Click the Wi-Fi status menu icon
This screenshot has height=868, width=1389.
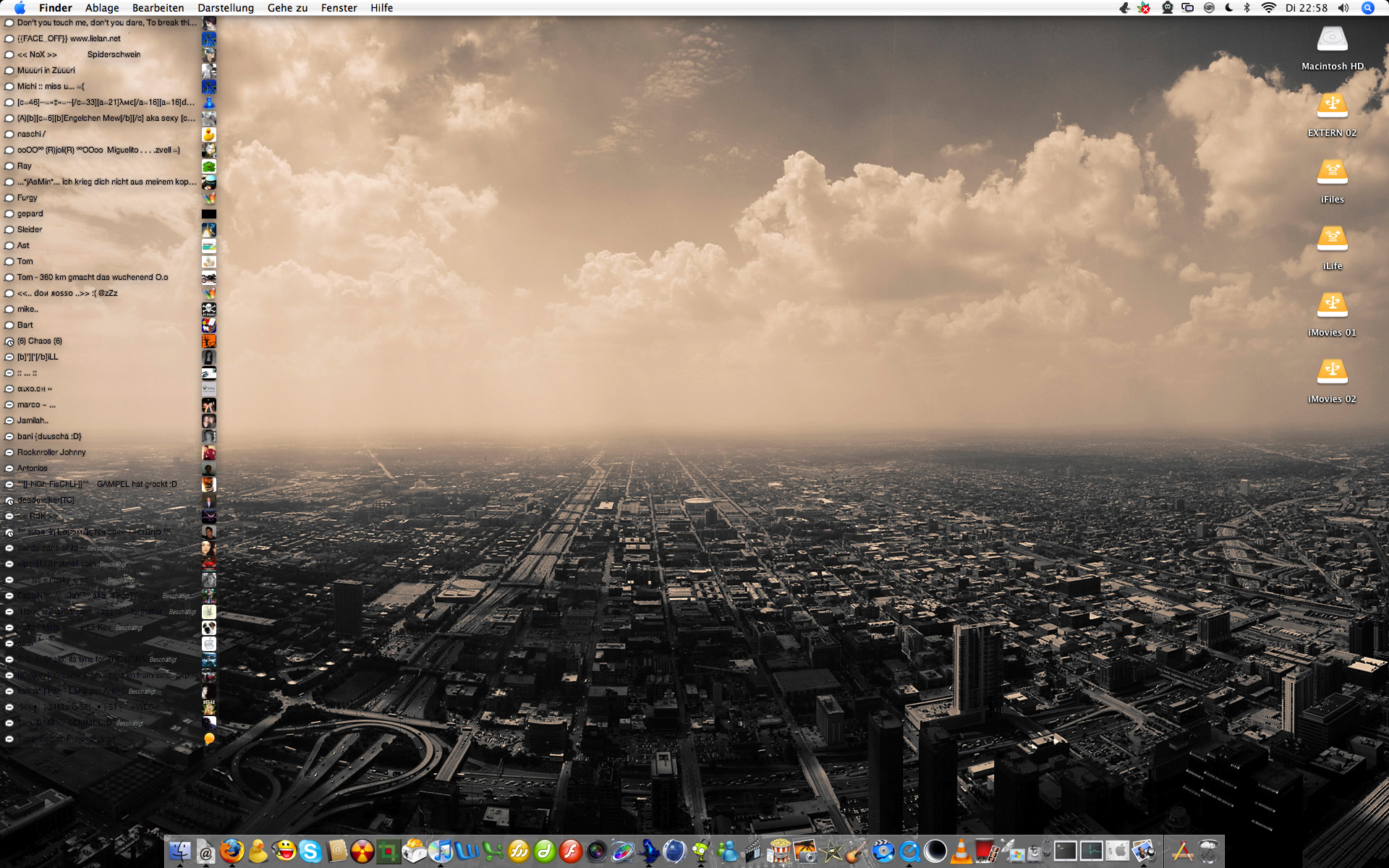point(1268,8)
